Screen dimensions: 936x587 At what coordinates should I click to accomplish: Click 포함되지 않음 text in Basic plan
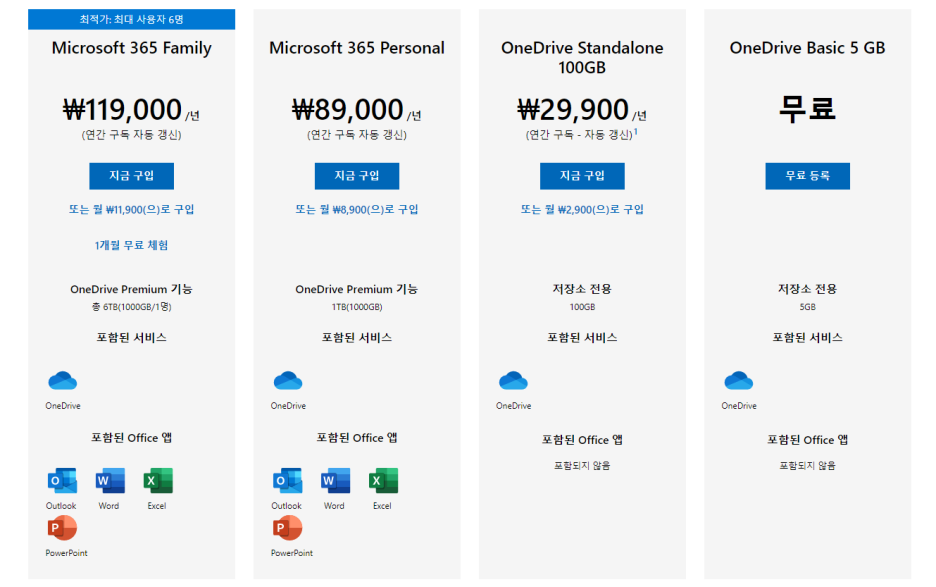click(807, 466)
